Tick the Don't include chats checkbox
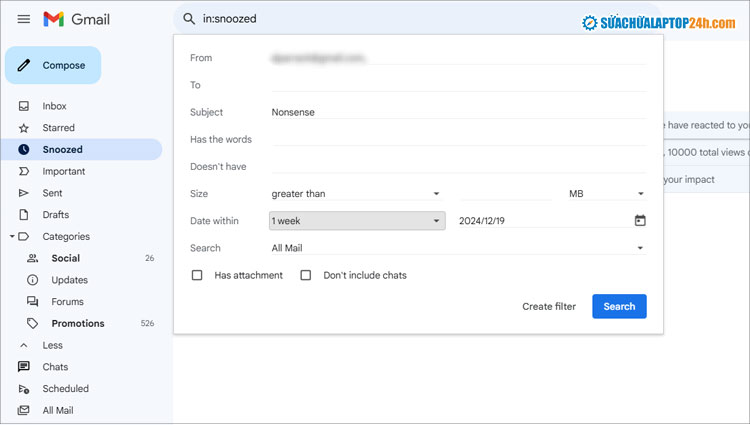 coord(306,275)
